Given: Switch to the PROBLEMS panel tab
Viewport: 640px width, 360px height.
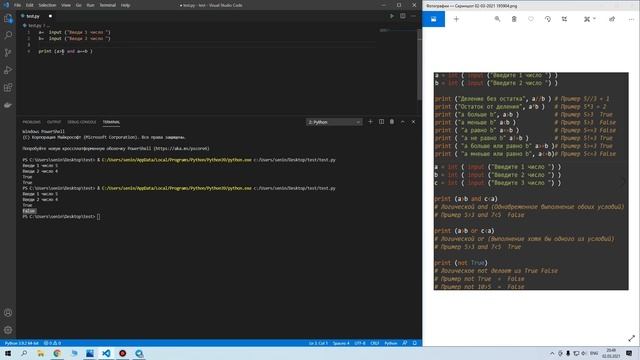Looking at the screenshot, I should (x=31, y=122).
